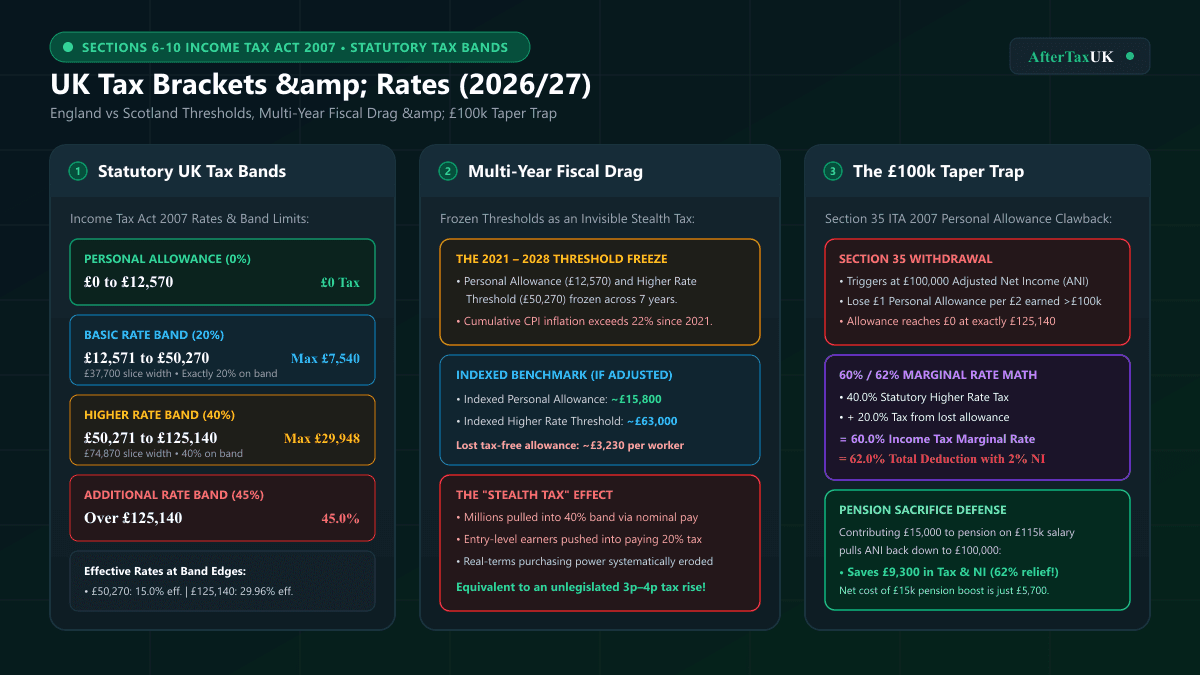Click the 'Cumulative CPI inflation exceeds 22%' line
This screenshot has height=675, width=1200.
584,321
